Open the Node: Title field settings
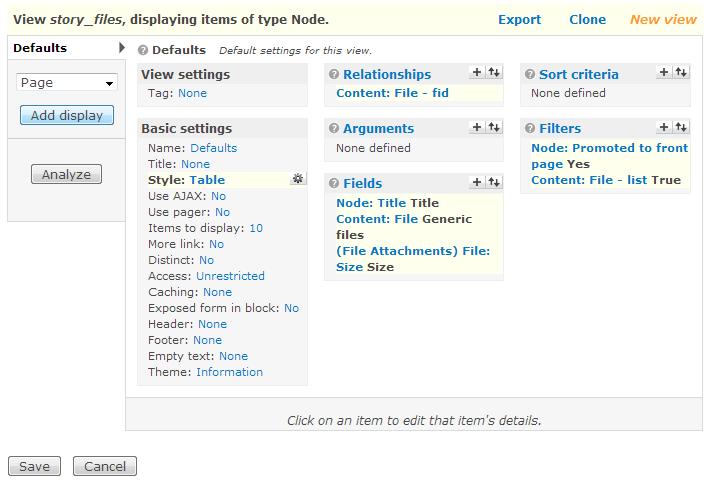 [x=371, y=203]
